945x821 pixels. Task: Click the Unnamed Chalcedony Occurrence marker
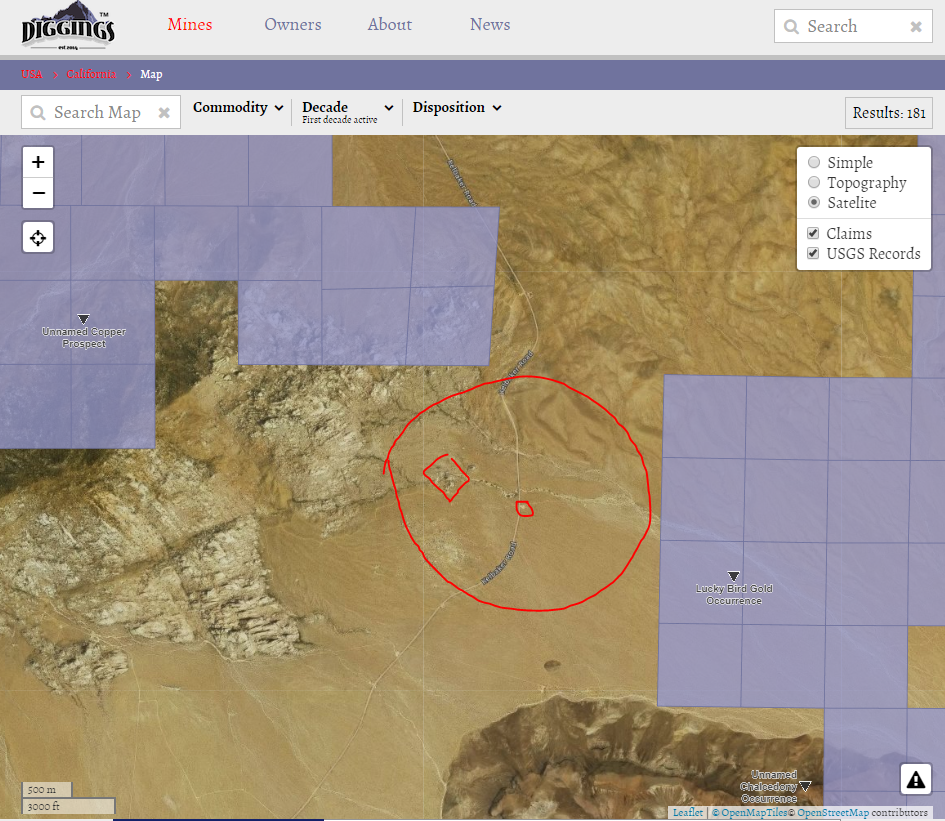coord(805,786)
